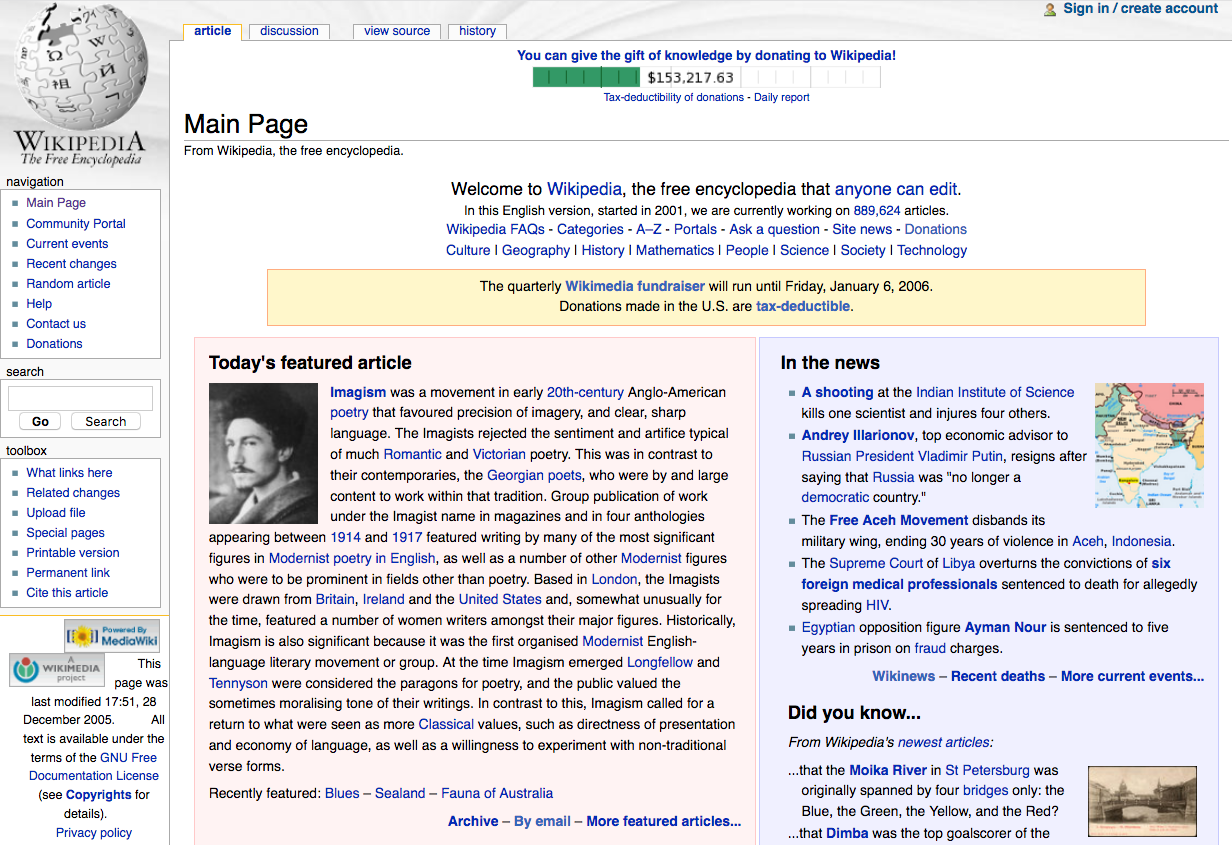
Task: Browse the Technology portal link
Action: (x=932, y=250)
